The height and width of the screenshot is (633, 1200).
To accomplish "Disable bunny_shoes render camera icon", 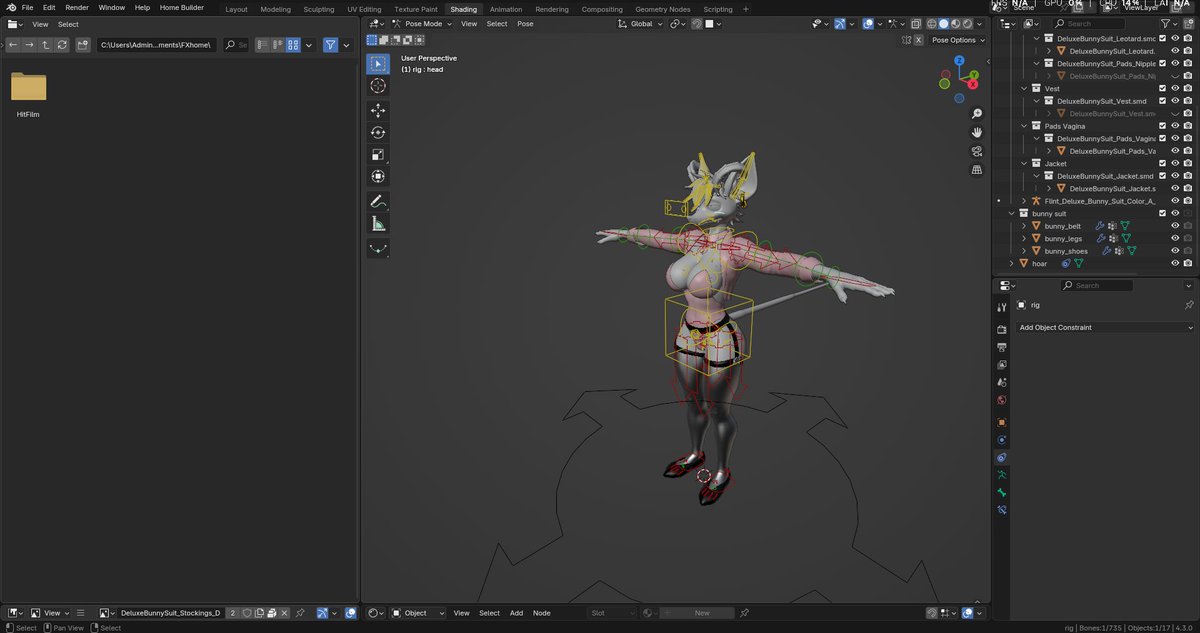I will pos(1187,251).
